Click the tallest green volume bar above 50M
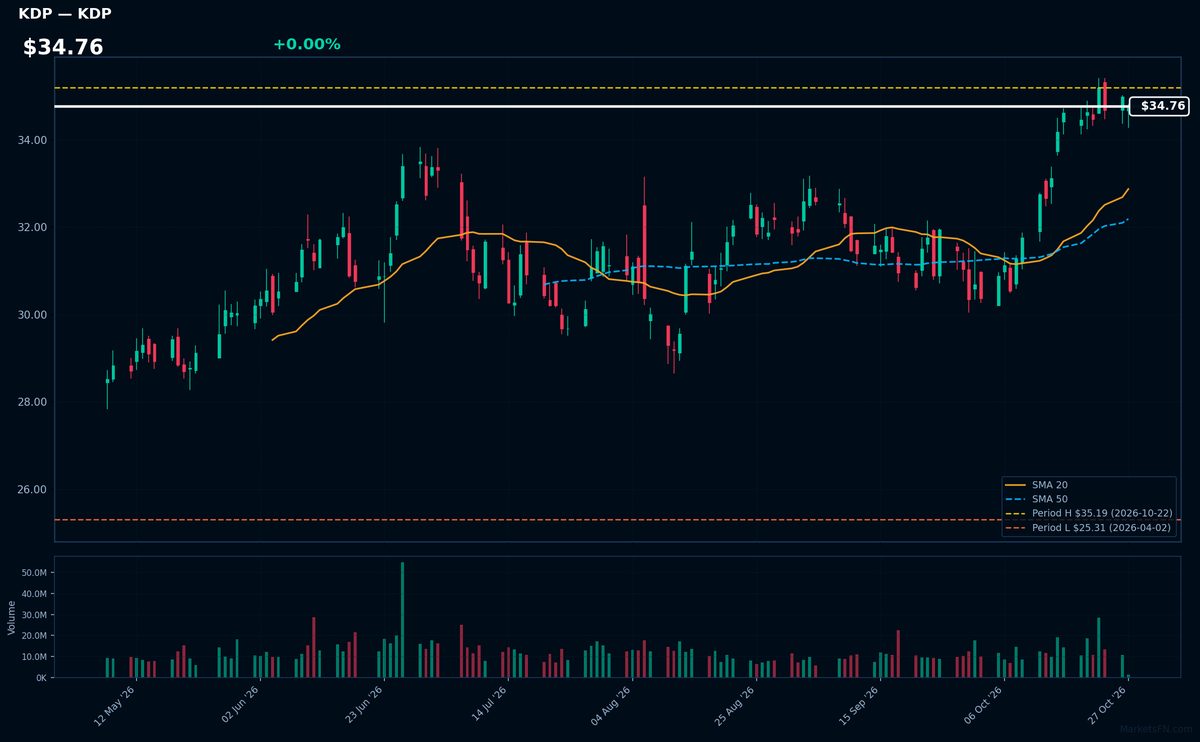 [402, 620]
